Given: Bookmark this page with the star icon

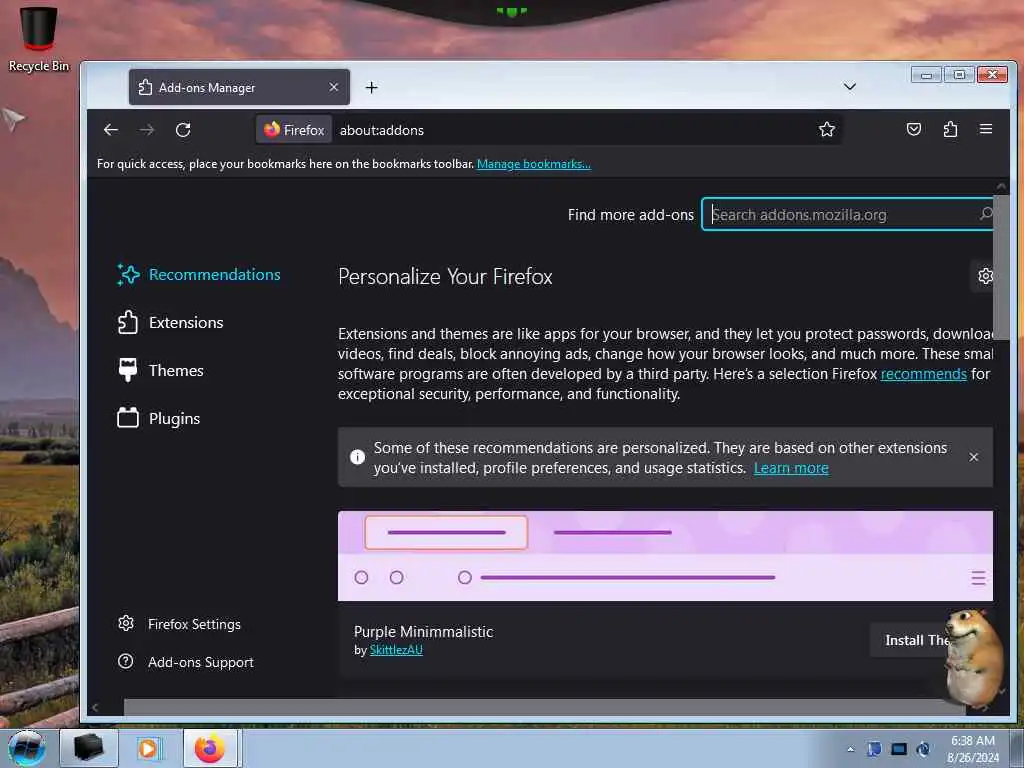Looking at the screenshot, I should coord(827,129).
